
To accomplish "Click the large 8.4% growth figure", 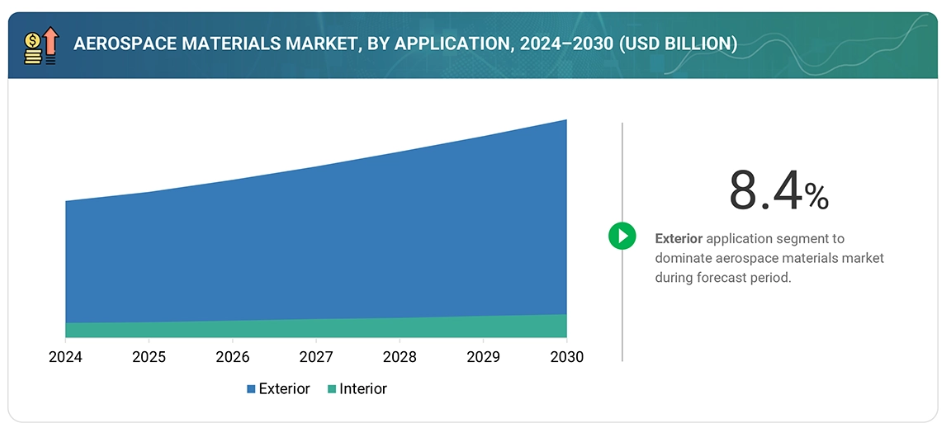I will (778, 191).
